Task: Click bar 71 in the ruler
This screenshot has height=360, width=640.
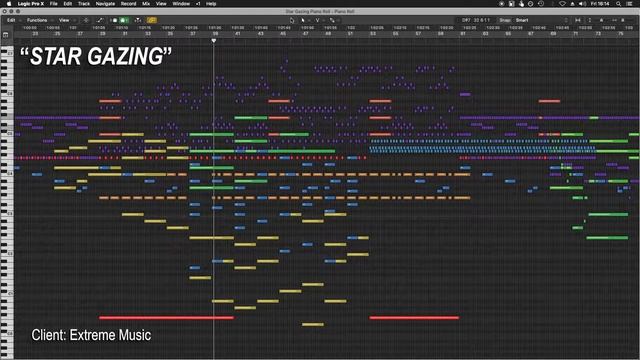Action: 576,34
